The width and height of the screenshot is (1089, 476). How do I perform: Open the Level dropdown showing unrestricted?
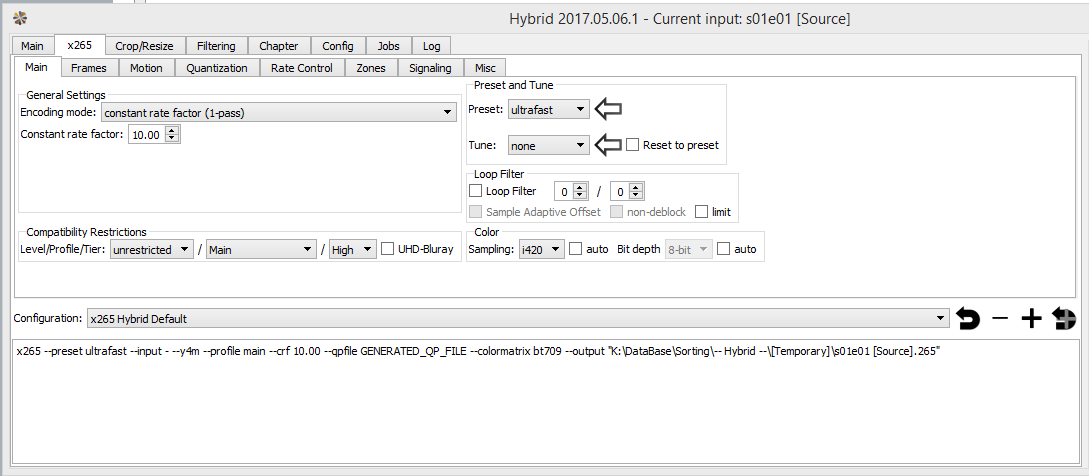[x=151, y=249]
